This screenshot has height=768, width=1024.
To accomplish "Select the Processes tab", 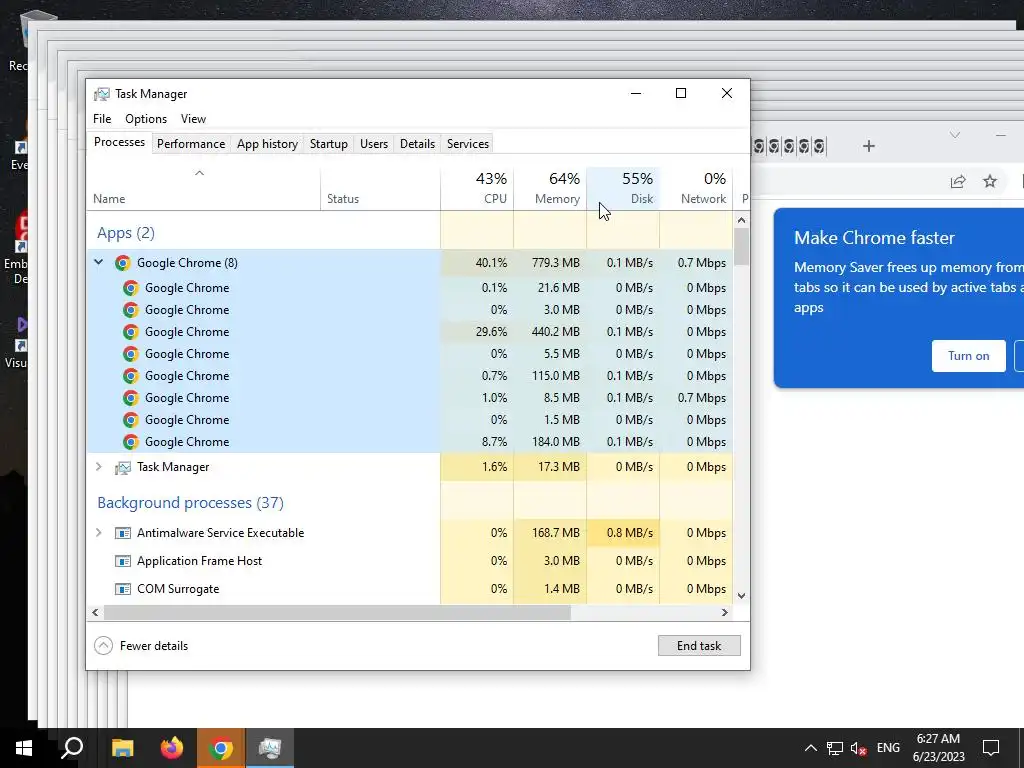I will pos(120,142).
